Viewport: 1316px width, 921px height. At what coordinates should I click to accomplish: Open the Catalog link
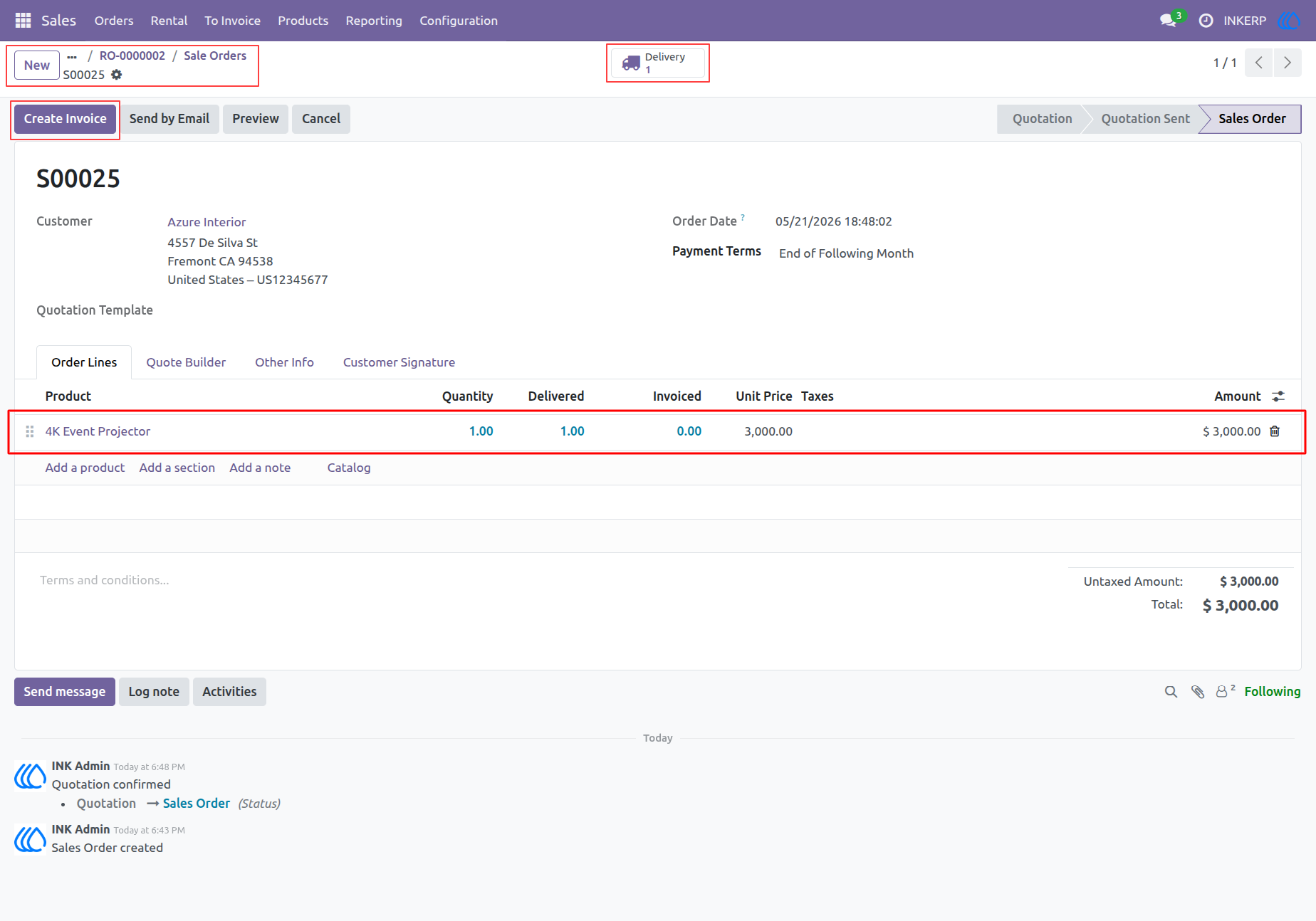[349, 468]
